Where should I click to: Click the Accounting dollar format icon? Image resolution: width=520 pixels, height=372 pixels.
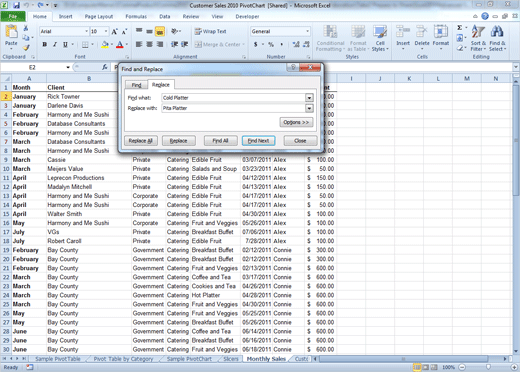(256, 44)
